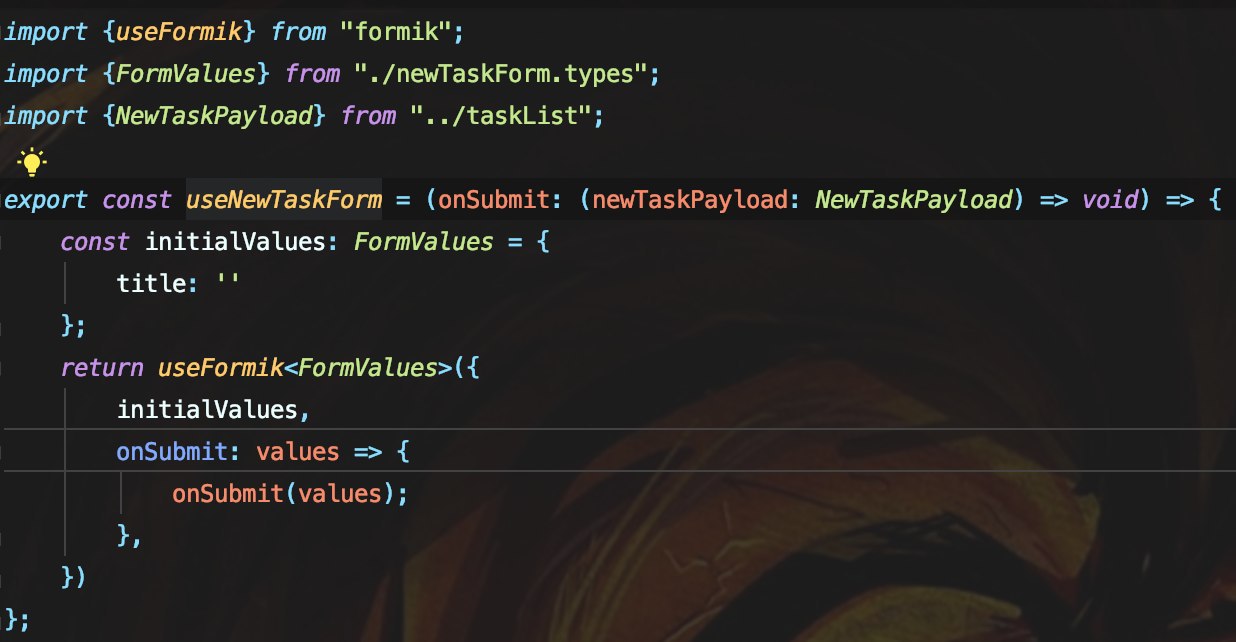Click "FormValues" generic inside the angle brackets

pyautogui.click(x=368, y=368)
